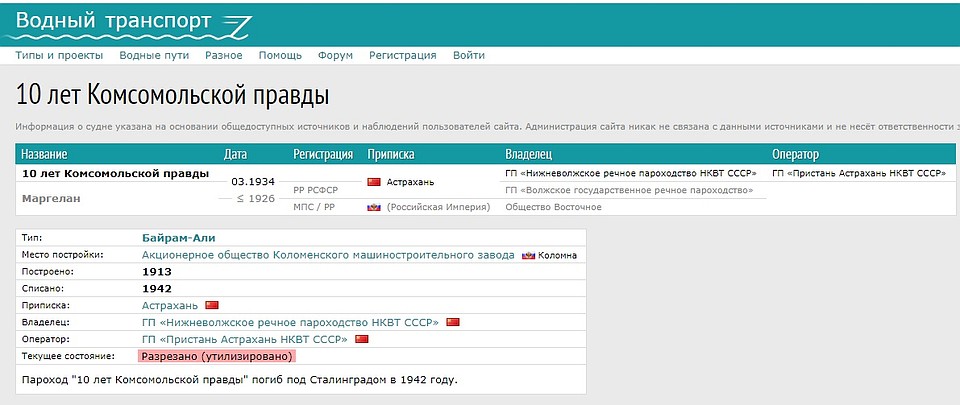Screen dimensions: 960x405
Task: Open the Байрам-Али ship type link
Action: (x=179, y=238)
